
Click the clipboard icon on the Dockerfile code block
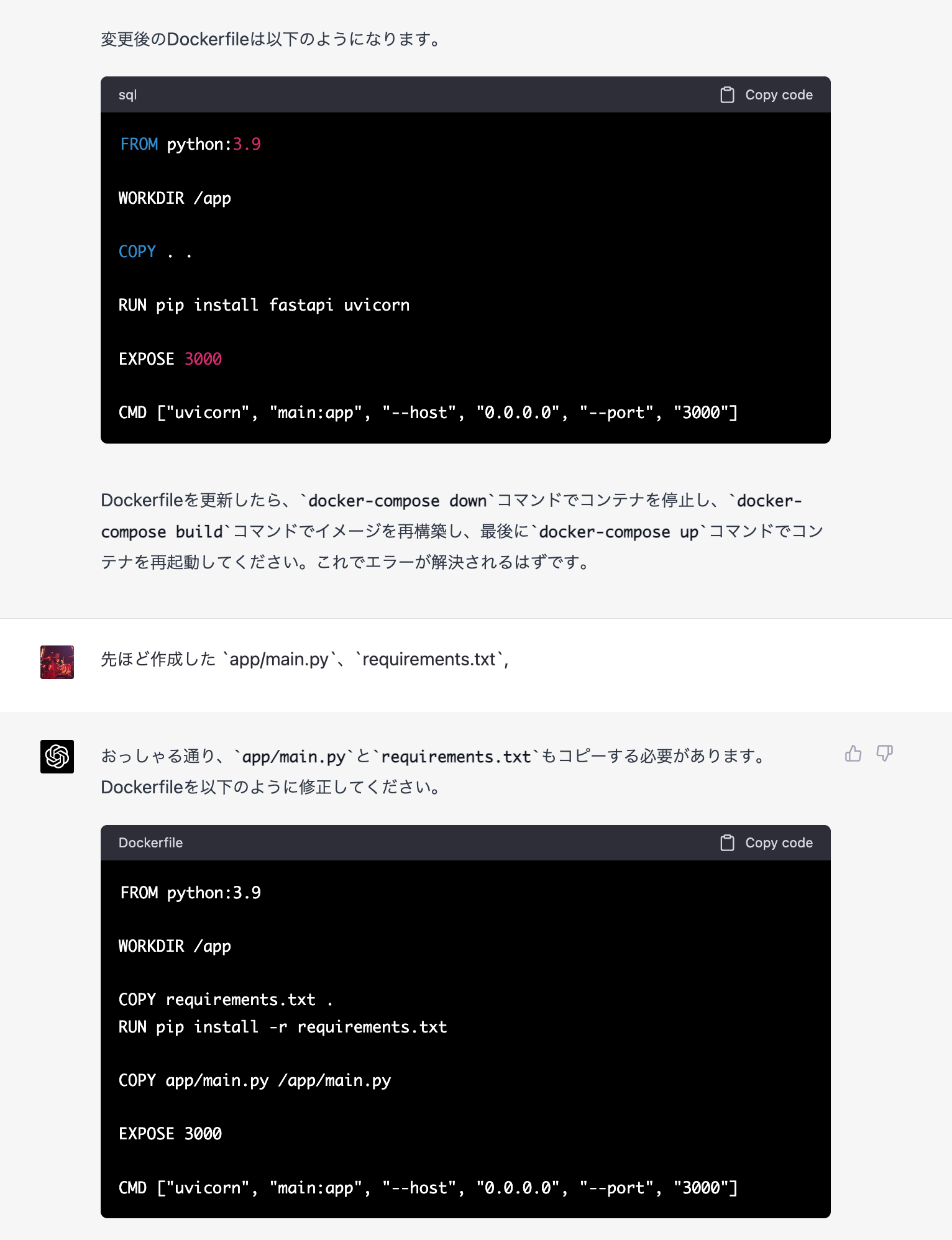727,842
